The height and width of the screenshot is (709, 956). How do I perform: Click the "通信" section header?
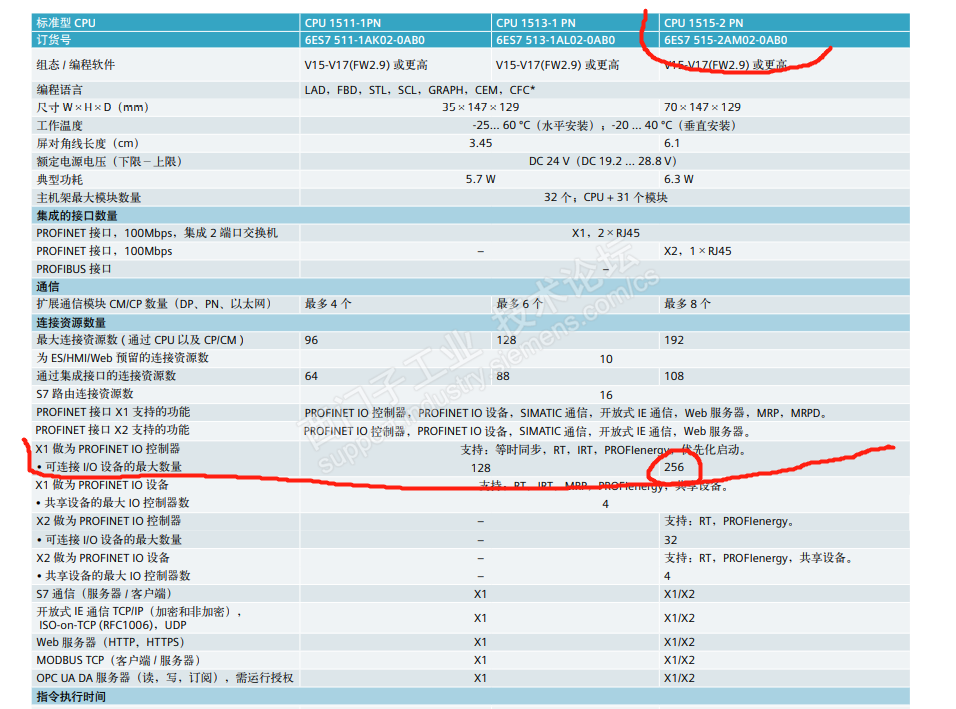pyautogui.click(x=48, y=287)
